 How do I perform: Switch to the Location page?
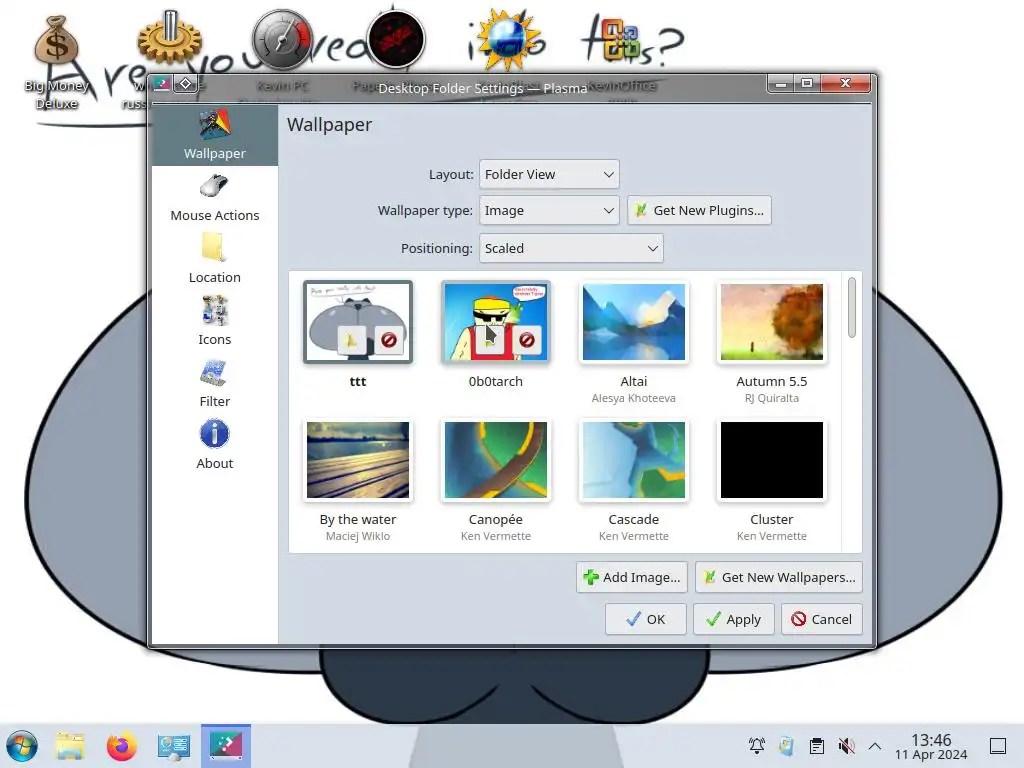(x=215, y=260)
